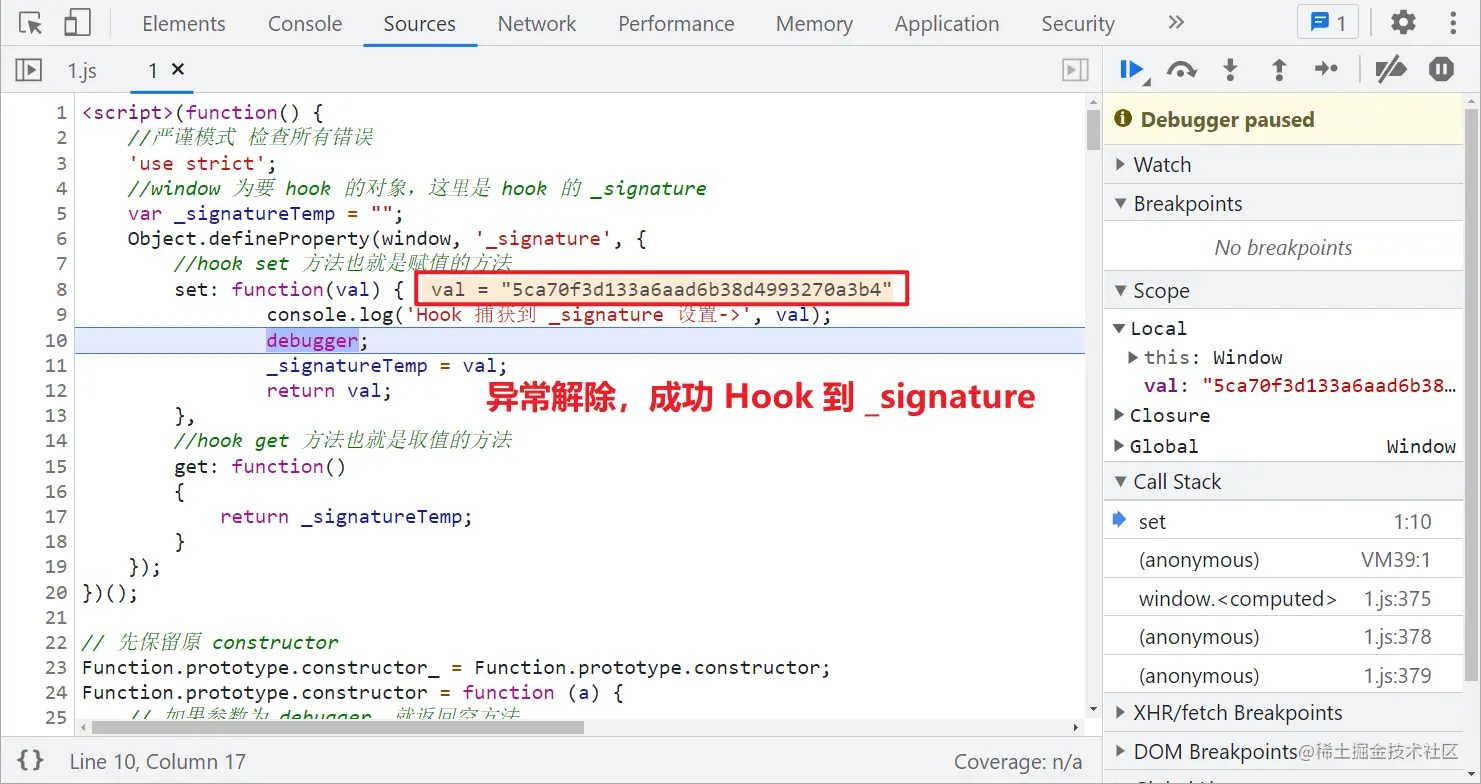Open the Network panel

(537, 24)
